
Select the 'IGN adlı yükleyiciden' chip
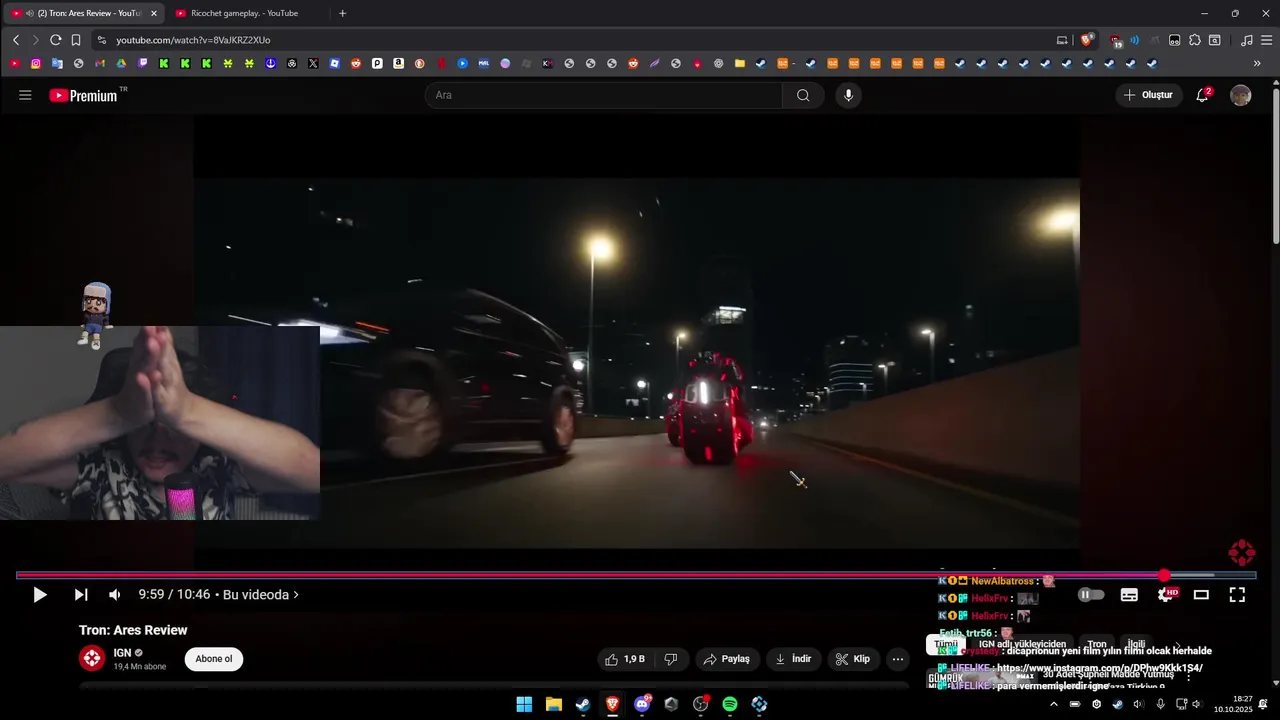tap(1022, 644)
